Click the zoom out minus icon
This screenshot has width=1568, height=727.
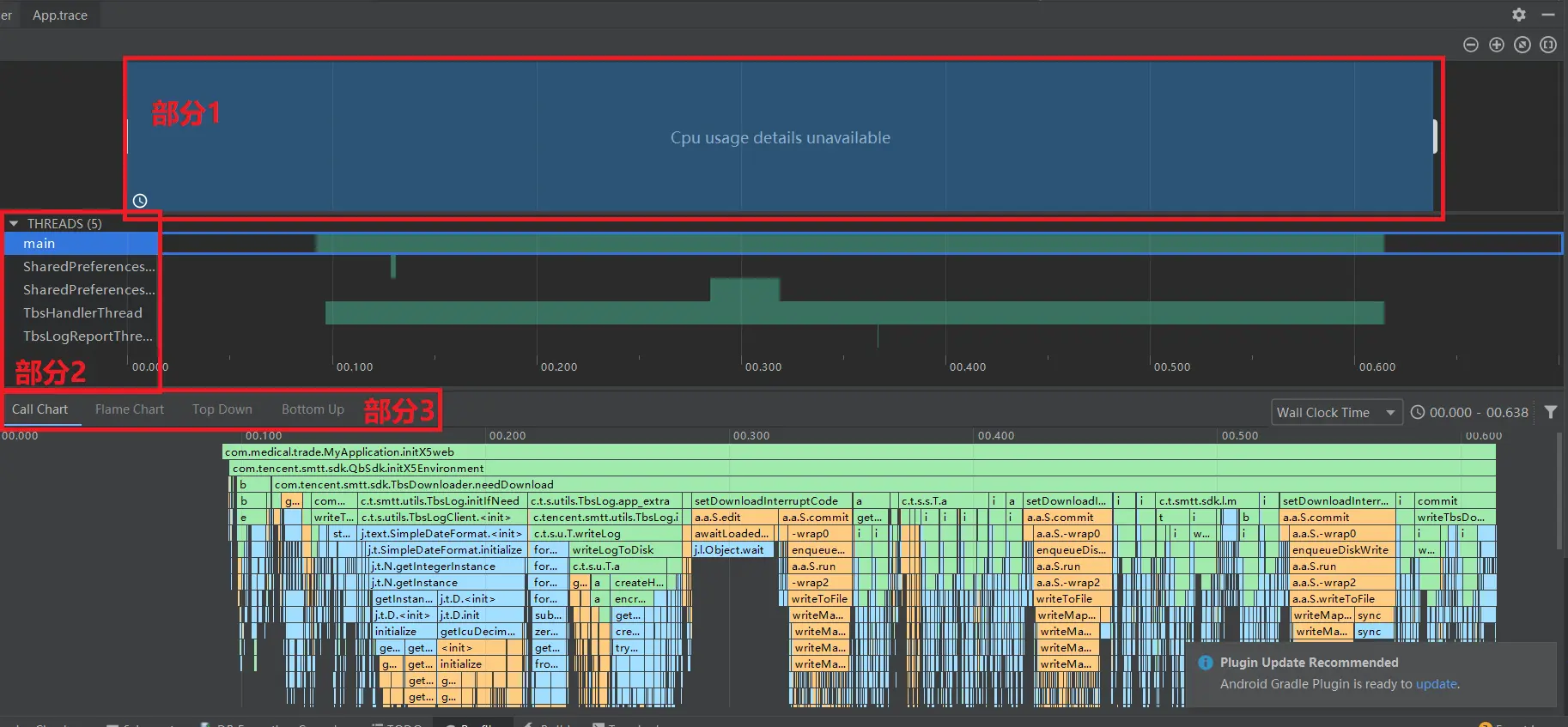(1471, 45)
